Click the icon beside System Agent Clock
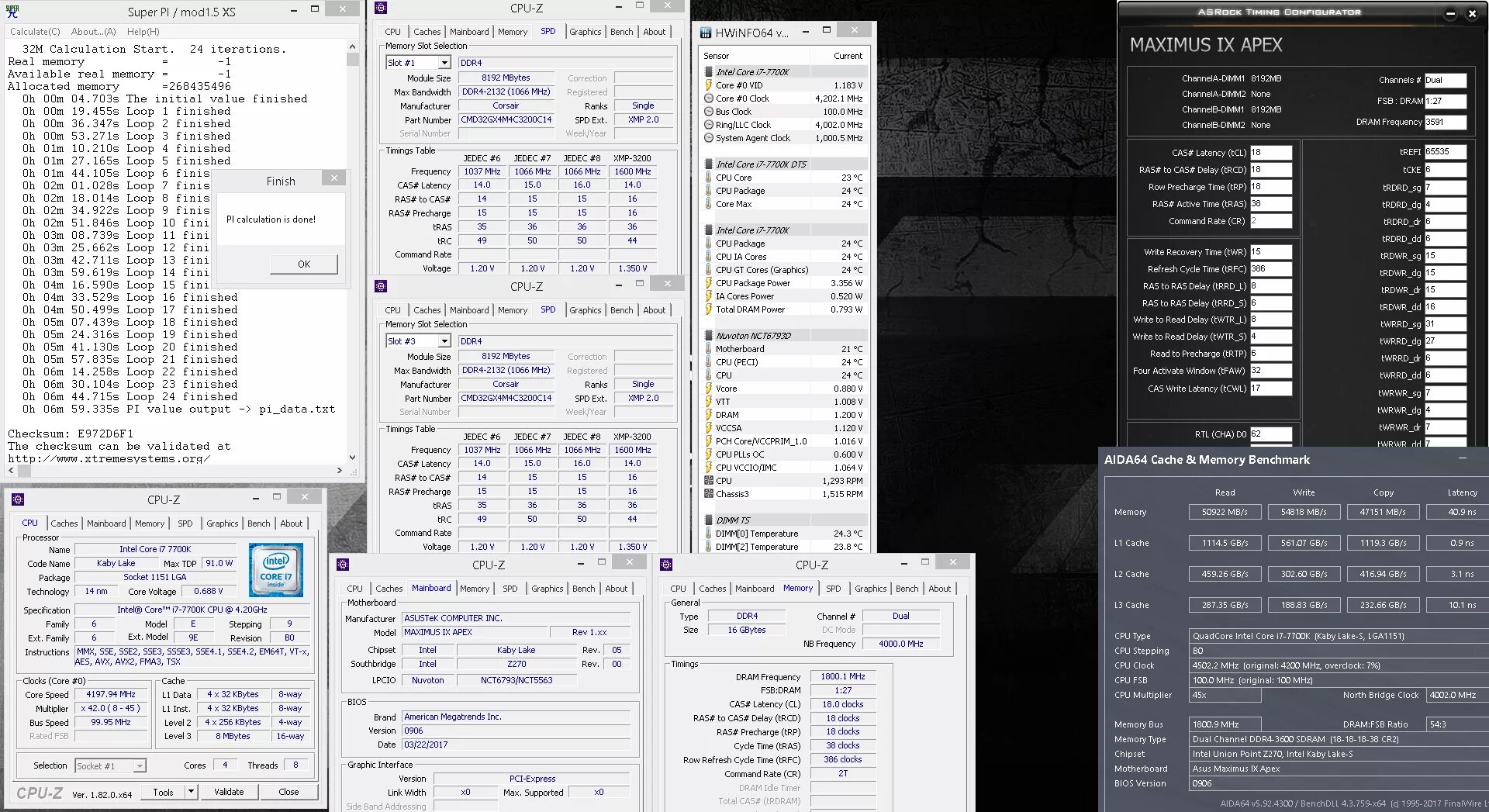 (x=709, y=138)
